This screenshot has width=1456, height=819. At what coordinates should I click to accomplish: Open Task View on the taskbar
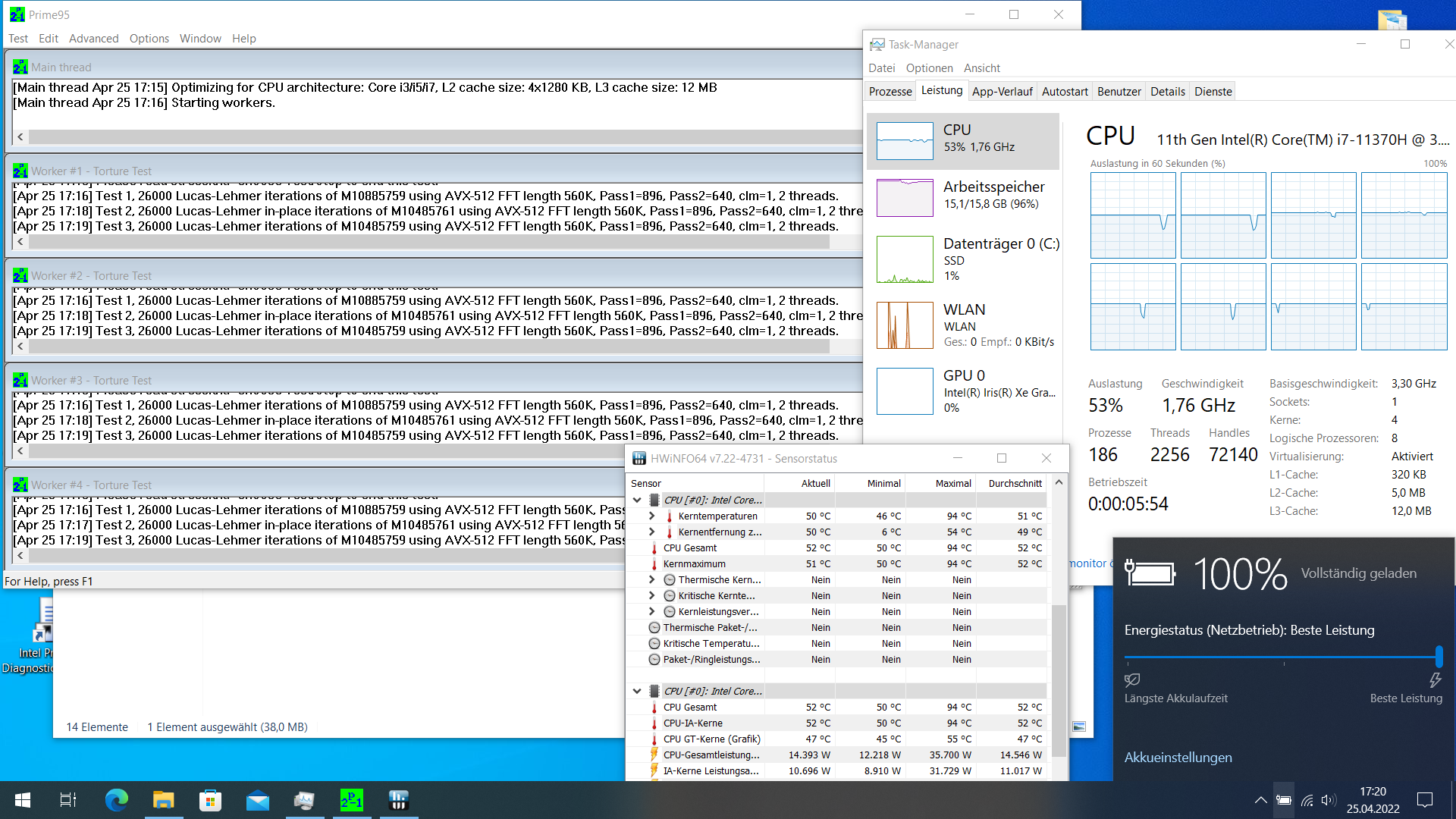tap(68, 800)
